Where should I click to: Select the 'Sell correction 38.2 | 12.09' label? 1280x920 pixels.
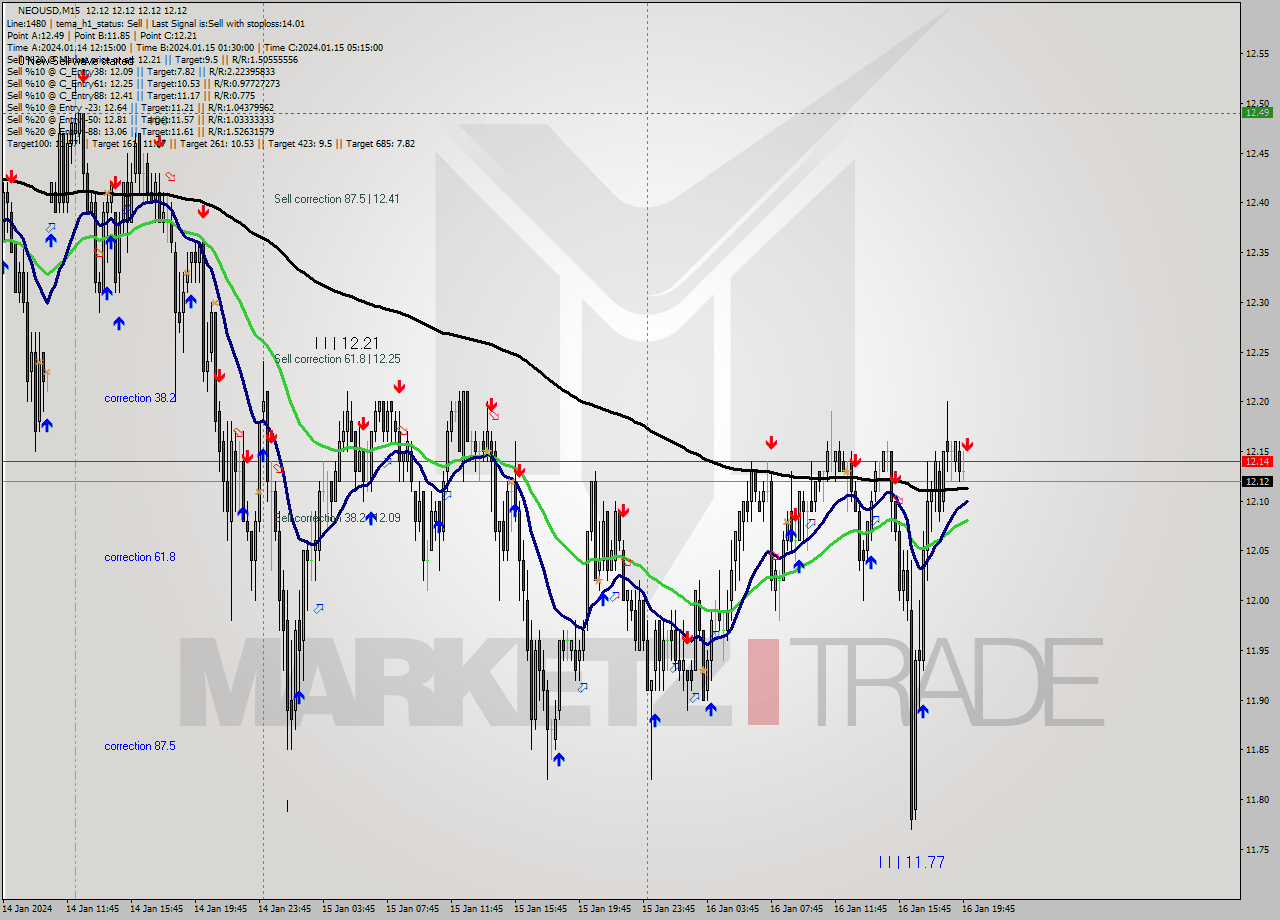(x=337, y=518)
